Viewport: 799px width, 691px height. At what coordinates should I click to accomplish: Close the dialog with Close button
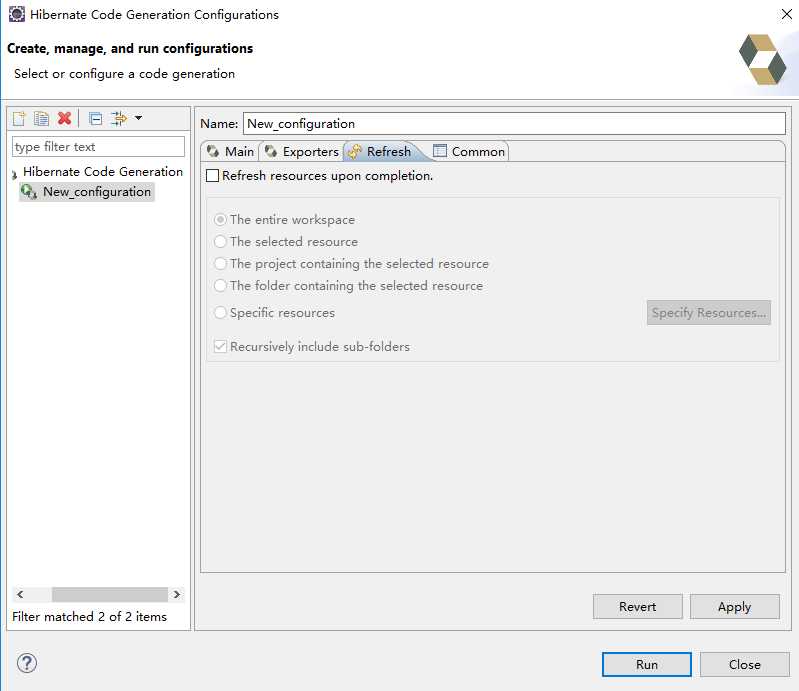(744, 665)
